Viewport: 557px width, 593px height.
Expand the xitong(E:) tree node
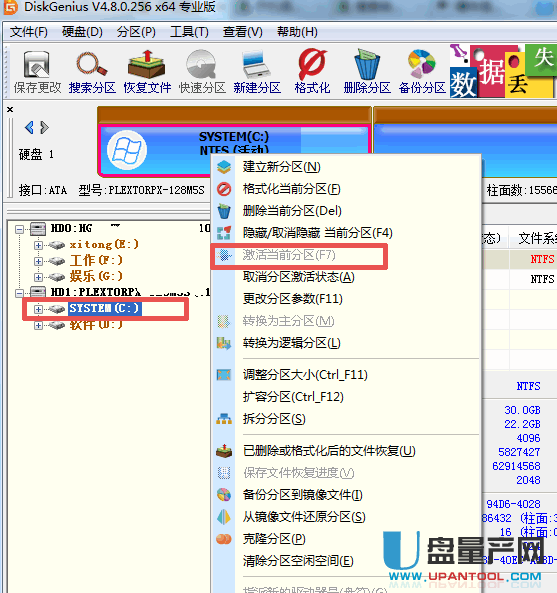(38, 245)
